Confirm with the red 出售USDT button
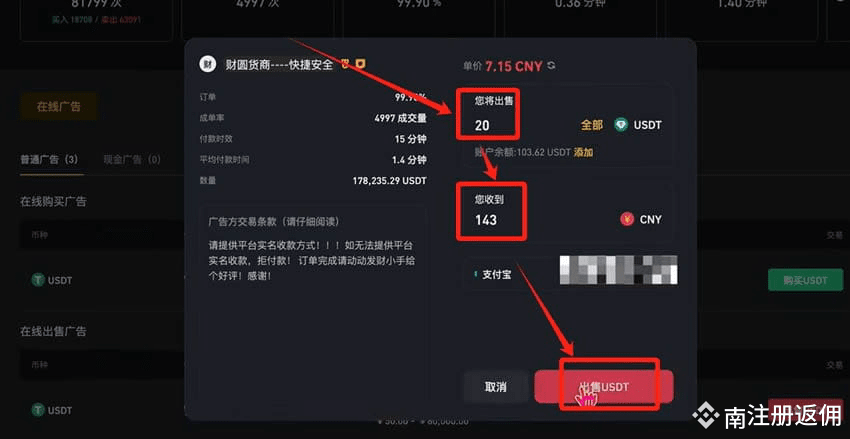This screenshot has height=439, width=850. [604, 387]
